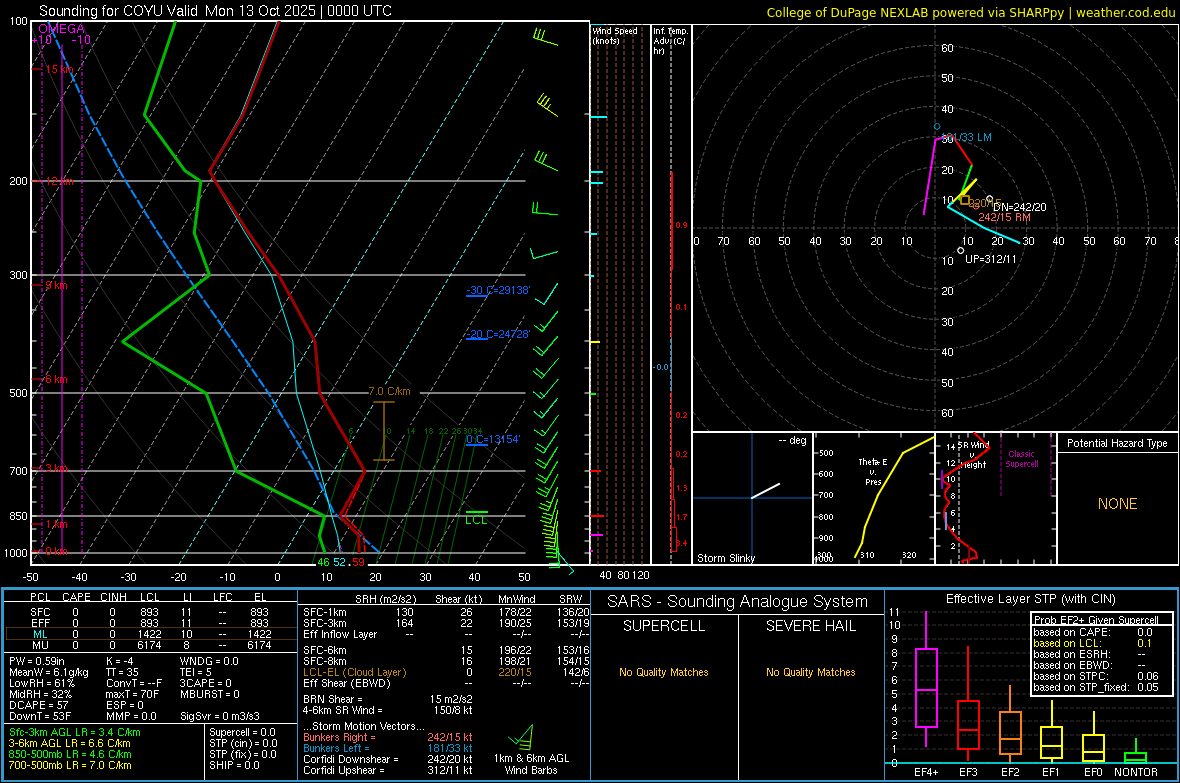The height and width of the screenshot is (783, 1180).
Task: Click the PW = 0.59in value
Action: 37,661
